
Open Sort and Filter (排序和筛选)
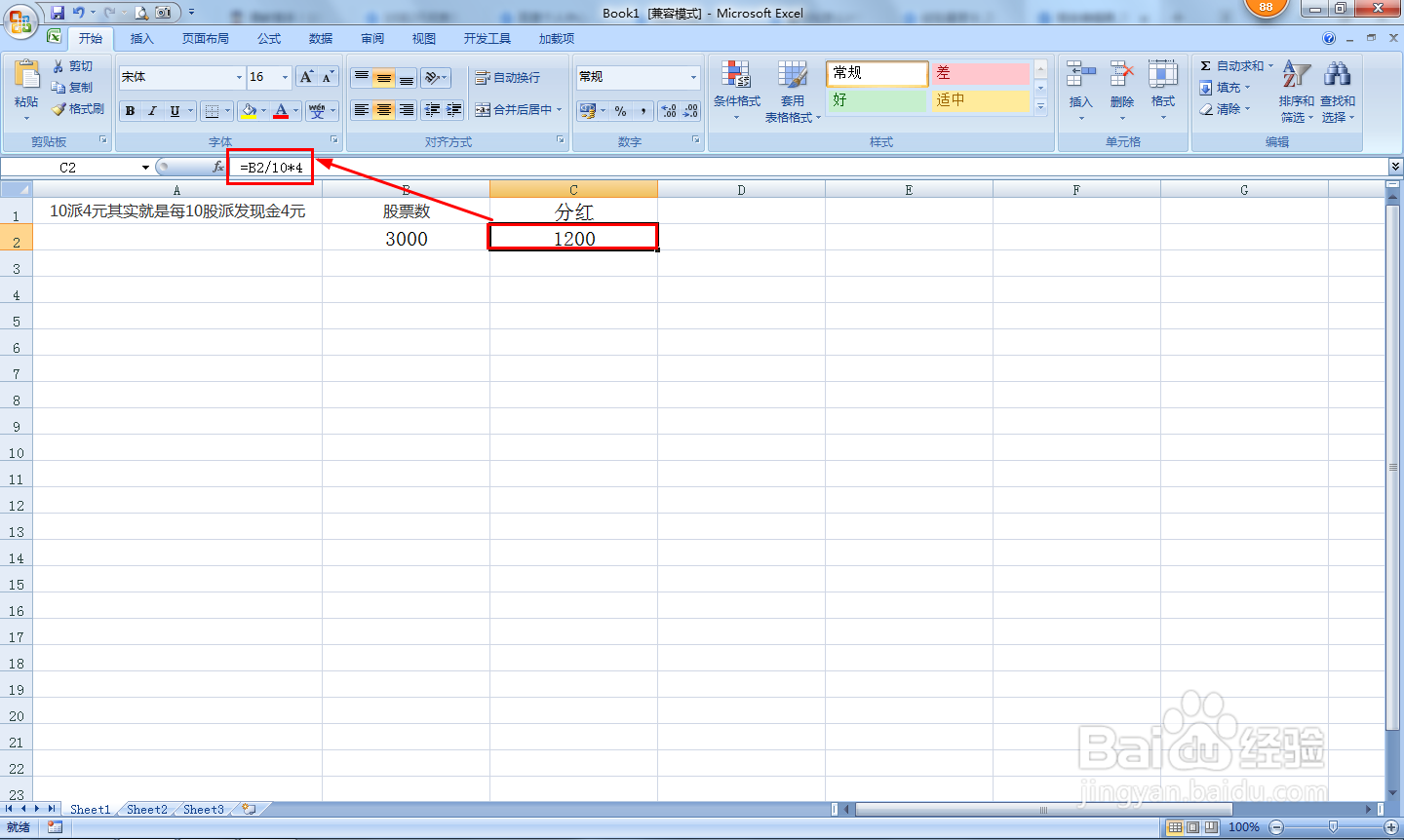[1297, 92]
